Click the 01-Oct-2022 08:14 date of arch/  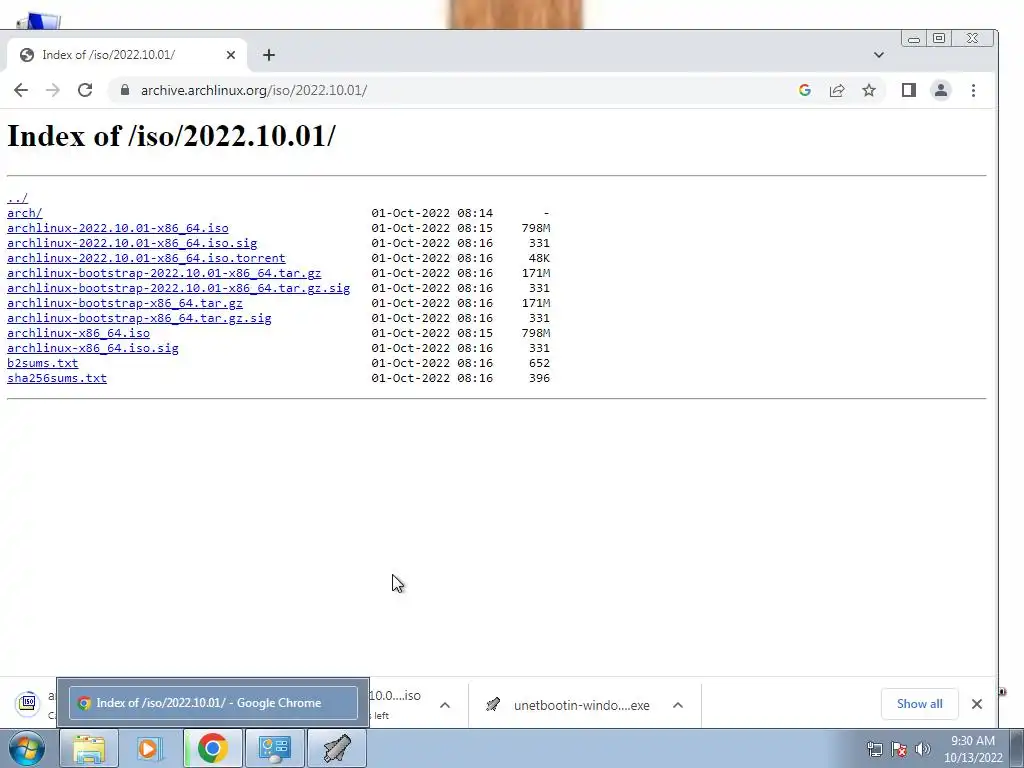[432, 213]
